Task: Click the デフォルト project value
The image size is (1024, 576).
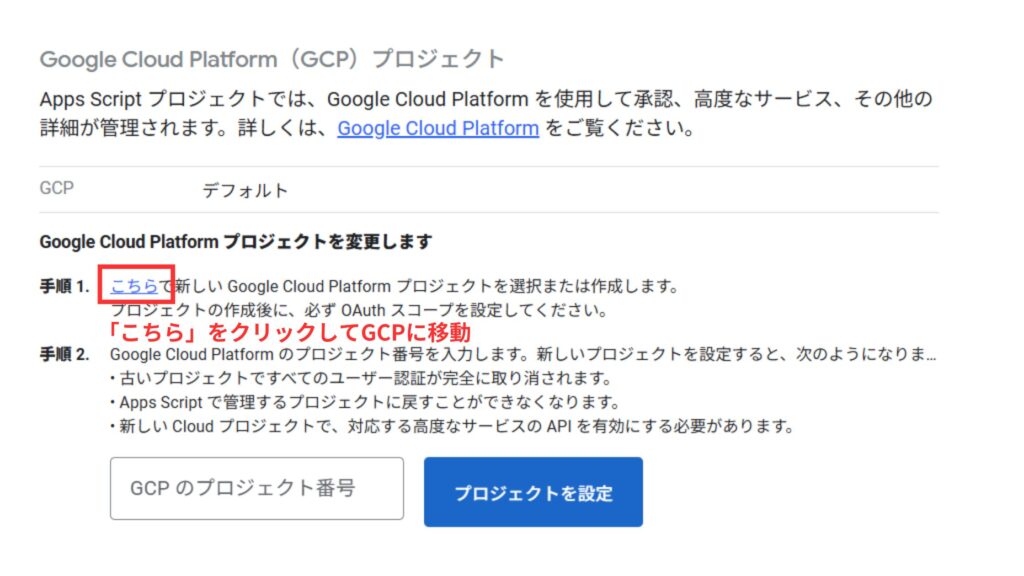Action: click(245, 191)
